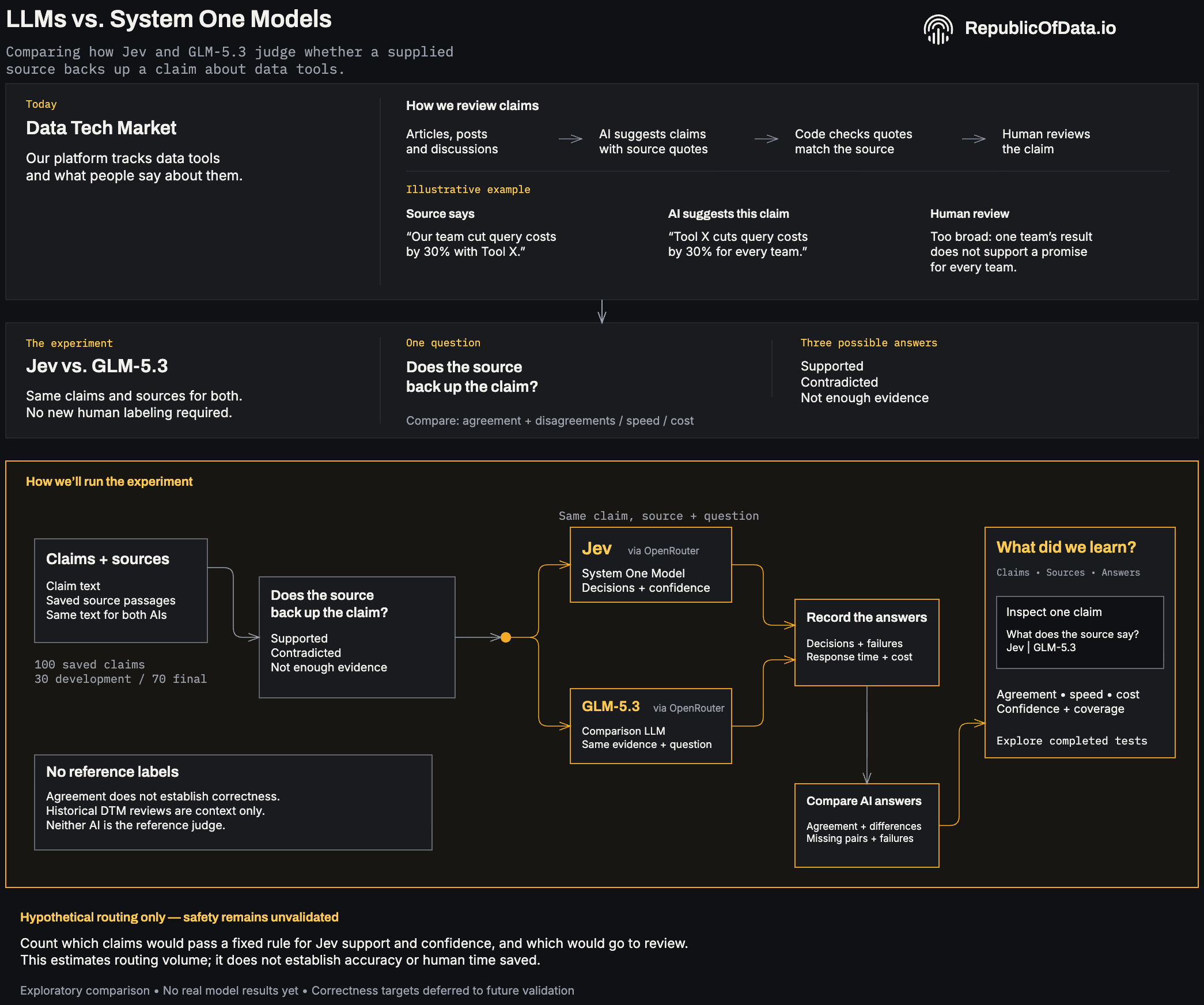1204x1005 pixels.
Task: Click the 'How we'll run the experiment' heading
Action: click(109, 481)
